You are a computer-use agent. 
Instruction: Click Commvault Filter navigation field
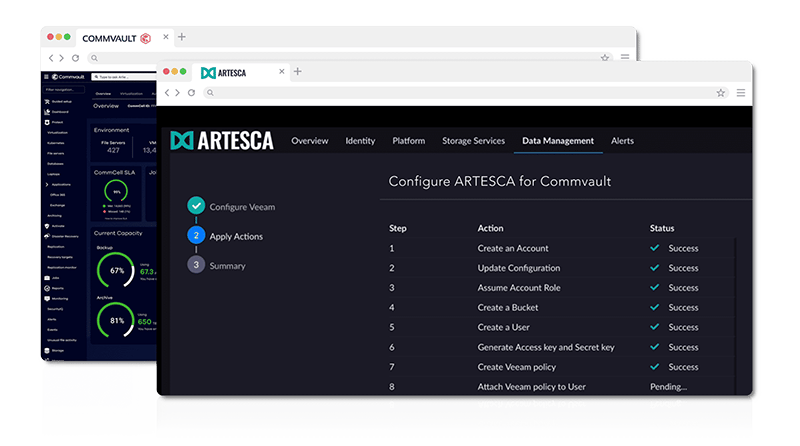tap(64, 90)
